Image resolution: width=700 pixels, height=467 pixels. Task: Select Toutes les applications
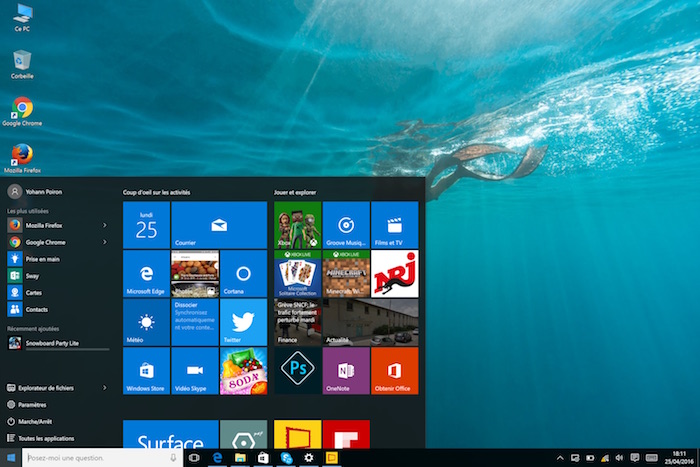coord(46,438)
